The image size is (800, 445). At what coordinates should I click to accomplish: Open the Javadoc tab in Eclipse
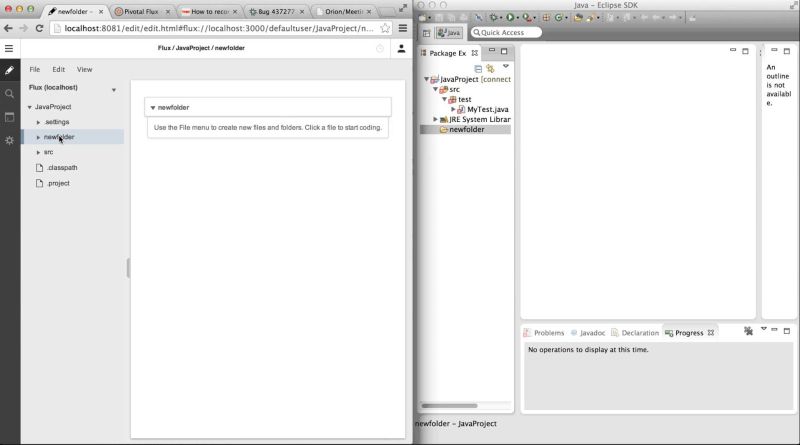pos(588,333)
